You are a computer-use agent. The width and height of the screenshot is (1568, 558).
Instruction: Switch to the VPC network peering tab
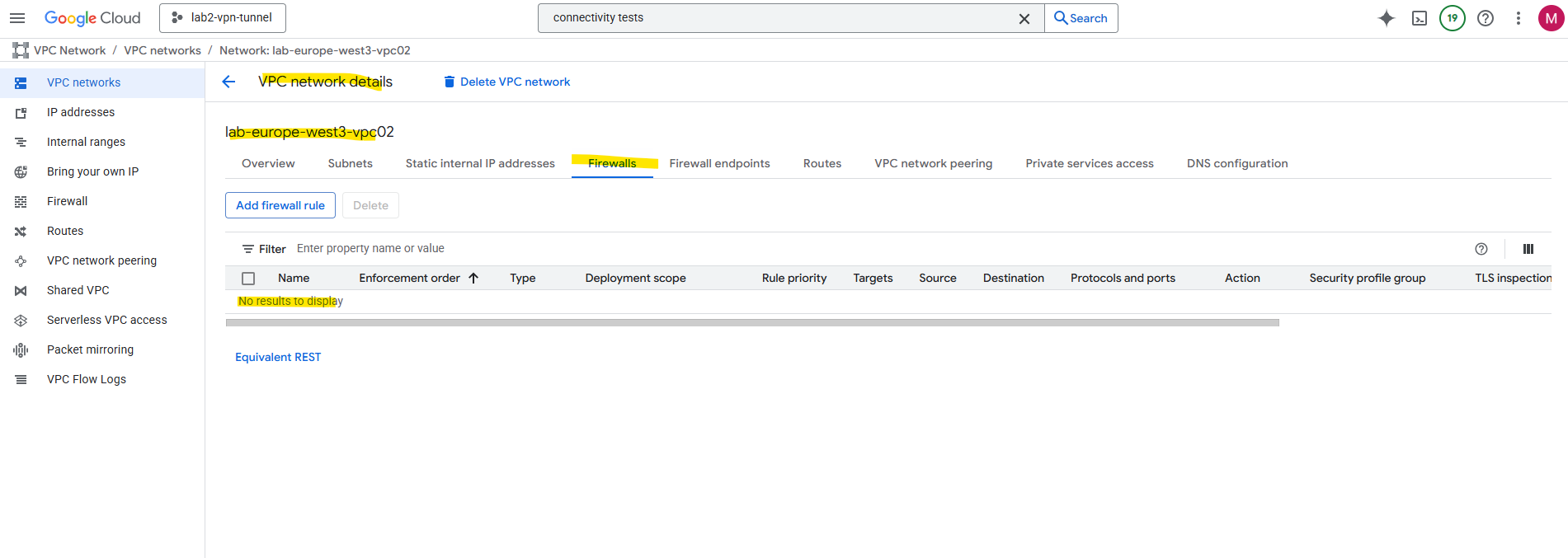[933, 163]
